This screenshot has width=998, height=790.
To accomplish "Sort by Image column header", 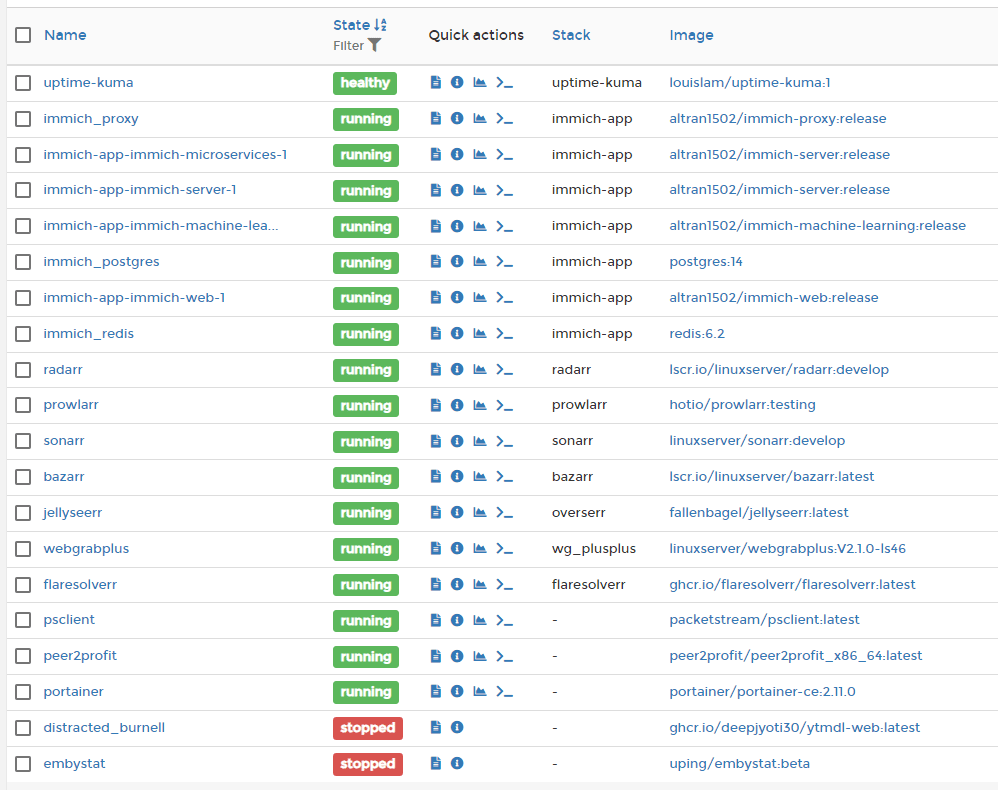I will [x=691, y=35].
